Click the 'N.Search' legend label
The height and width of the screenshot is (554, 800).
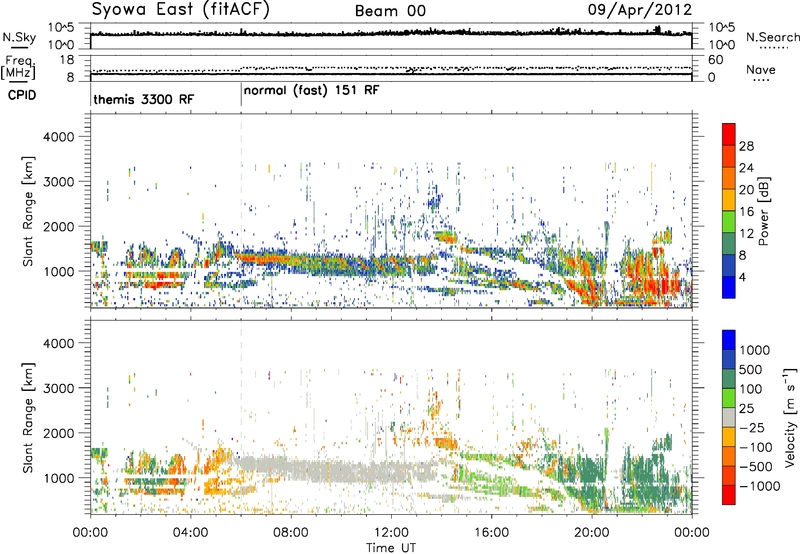(x=772, y=37)
